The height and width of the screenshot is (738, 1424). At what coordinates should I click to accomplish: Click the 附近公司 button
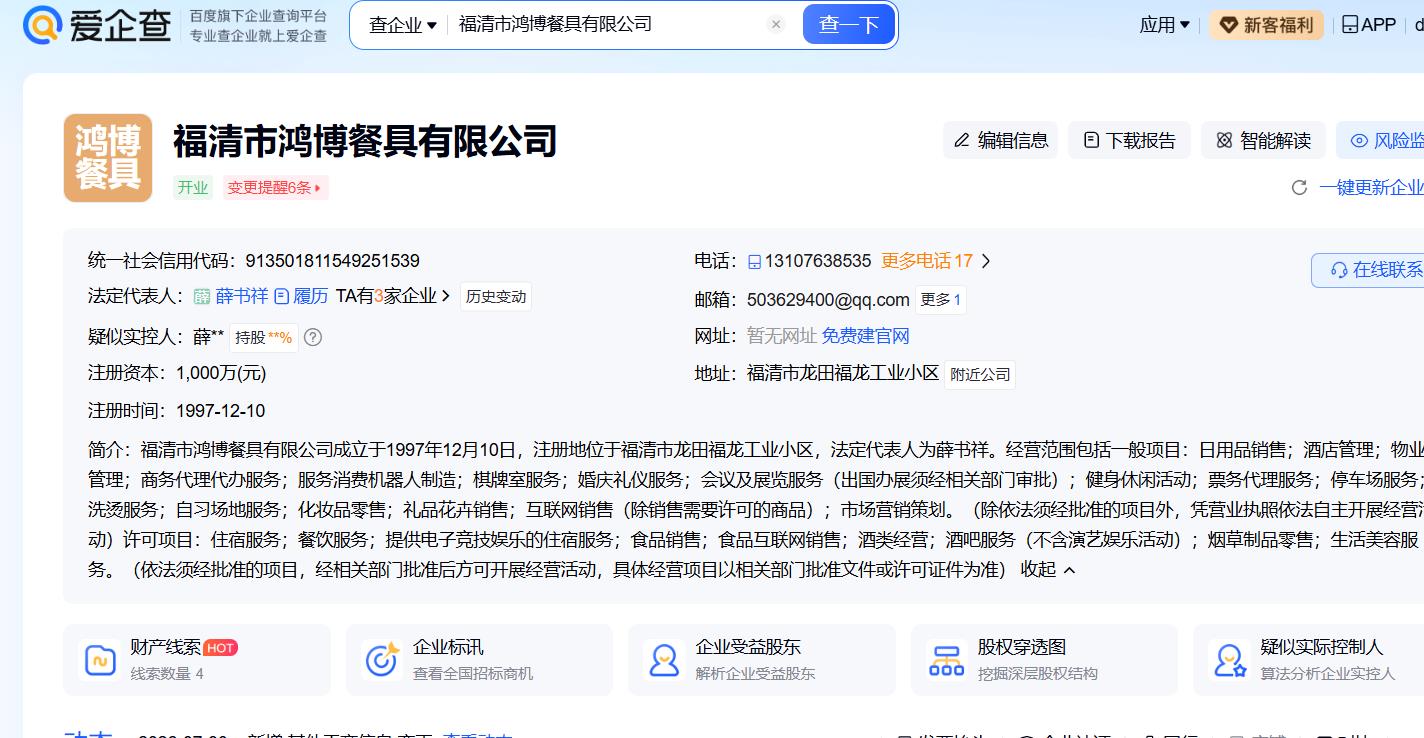tap(980, 375)
